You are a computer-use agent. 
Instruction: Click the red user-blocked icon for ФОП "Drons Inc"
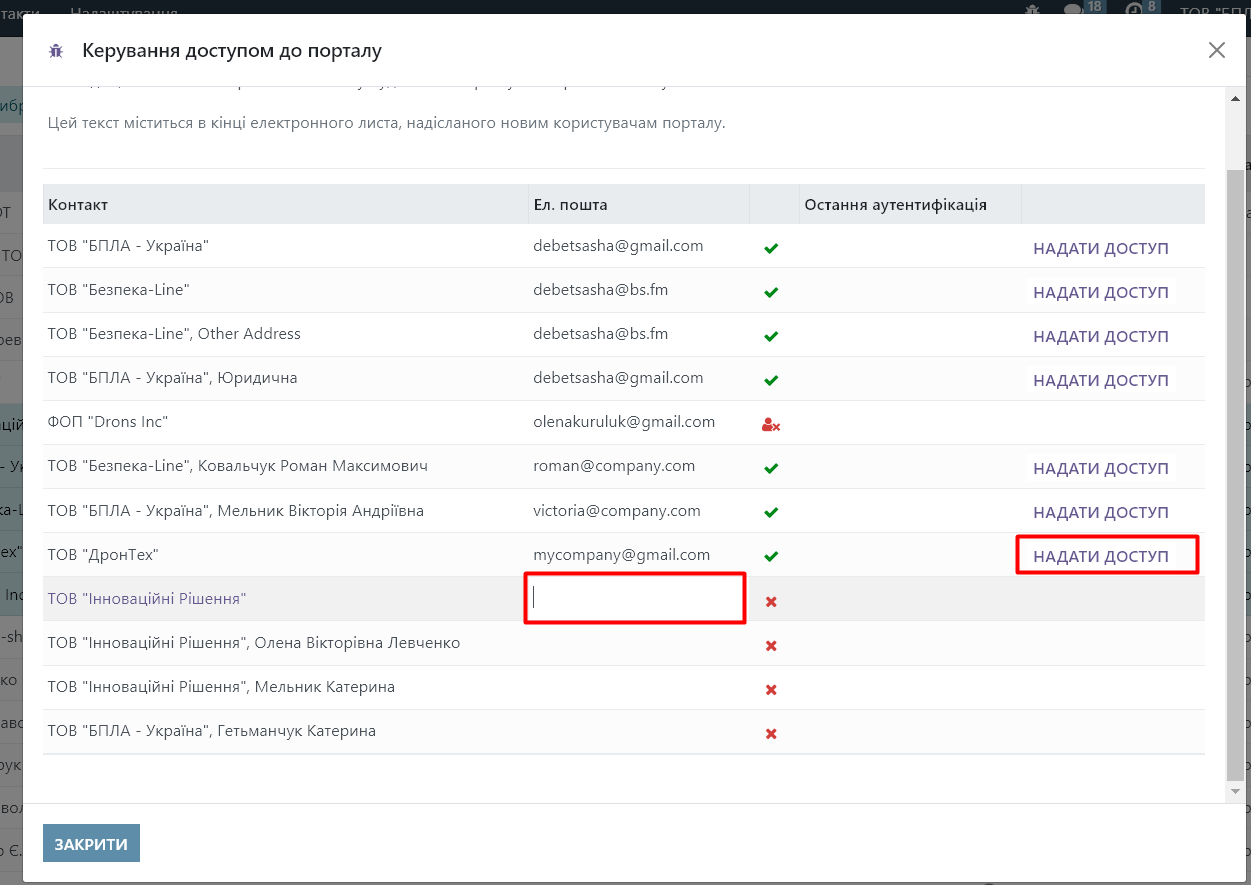click(771, 424)
